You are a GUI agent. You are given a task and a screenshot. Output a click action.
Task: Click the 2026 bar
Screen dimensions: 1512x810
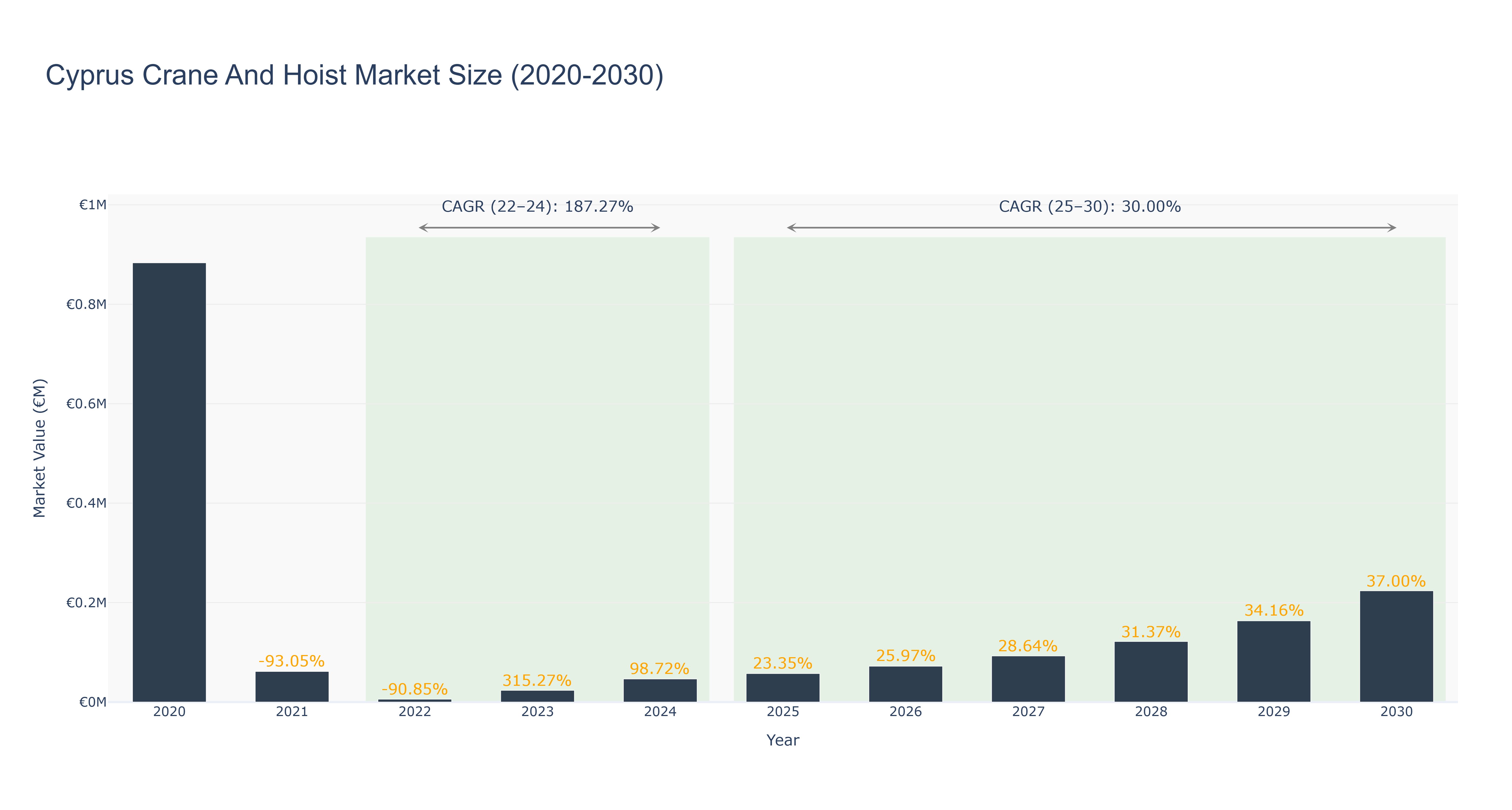coord(906,684)
